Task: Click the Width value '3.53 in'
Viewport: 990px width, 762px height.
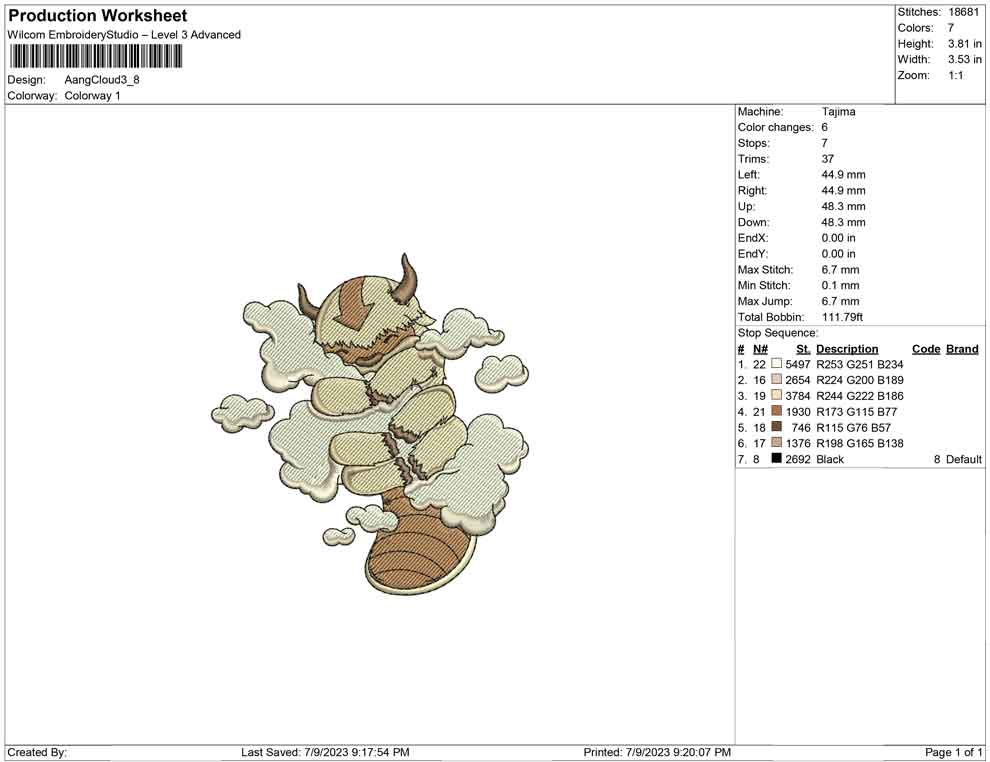Action: 965,59
